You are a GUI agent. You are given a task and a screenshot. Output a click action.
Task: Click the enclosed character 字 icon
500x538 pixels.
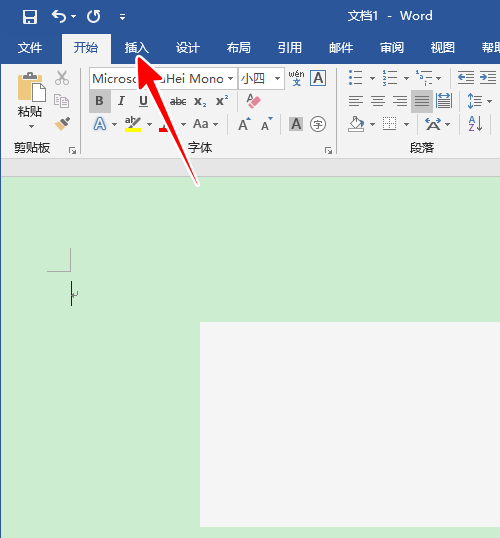click(x=318, y=124)
